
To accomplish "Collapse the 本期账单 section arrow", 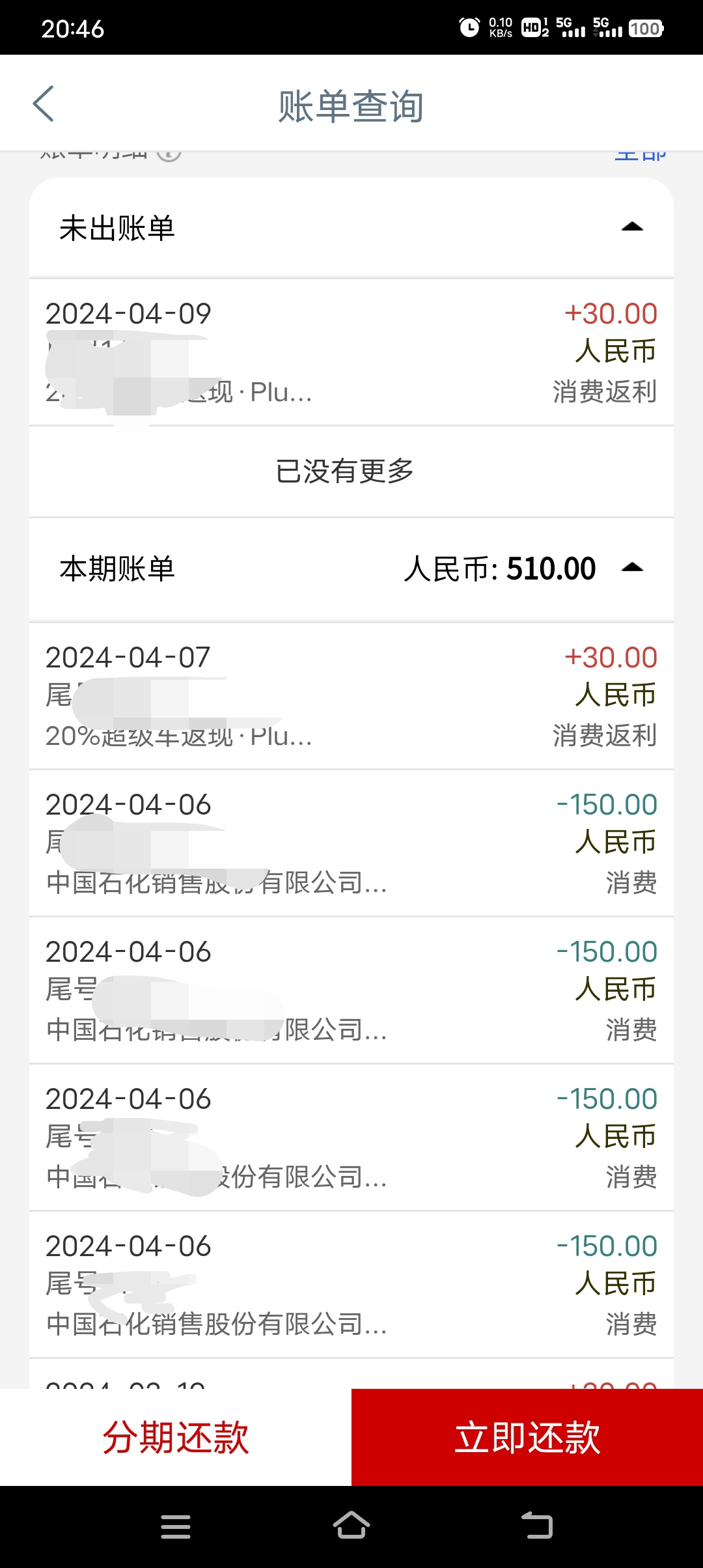I will click(x=632, y=567).
